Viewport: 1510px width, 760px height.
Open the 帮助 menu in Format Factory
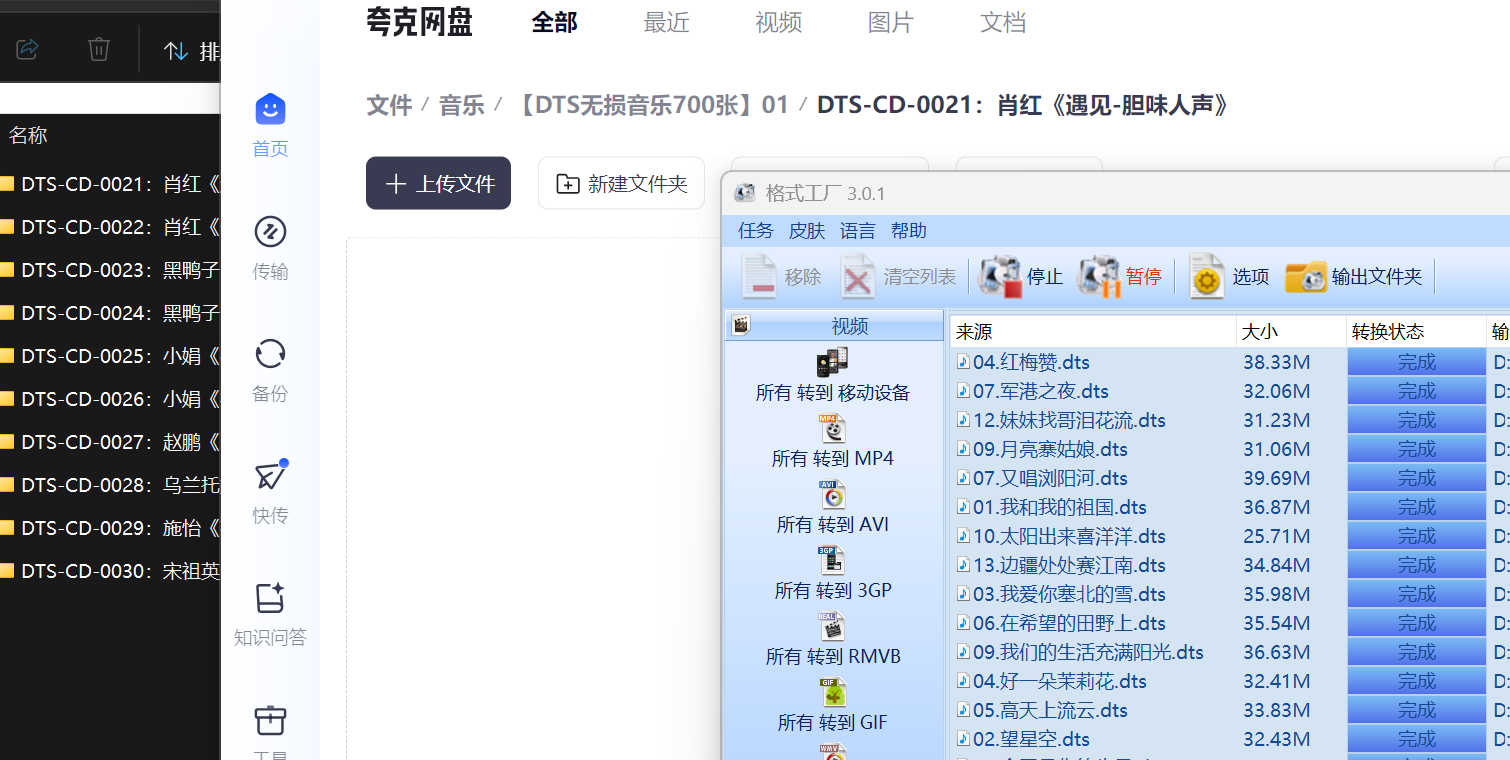[909, 231]
